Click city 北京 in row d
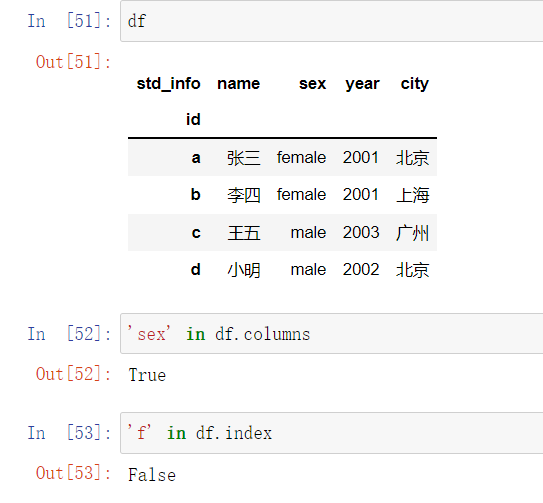Viewport: 543px width, 503px height. pyautogui.click(x=413, y=270)
